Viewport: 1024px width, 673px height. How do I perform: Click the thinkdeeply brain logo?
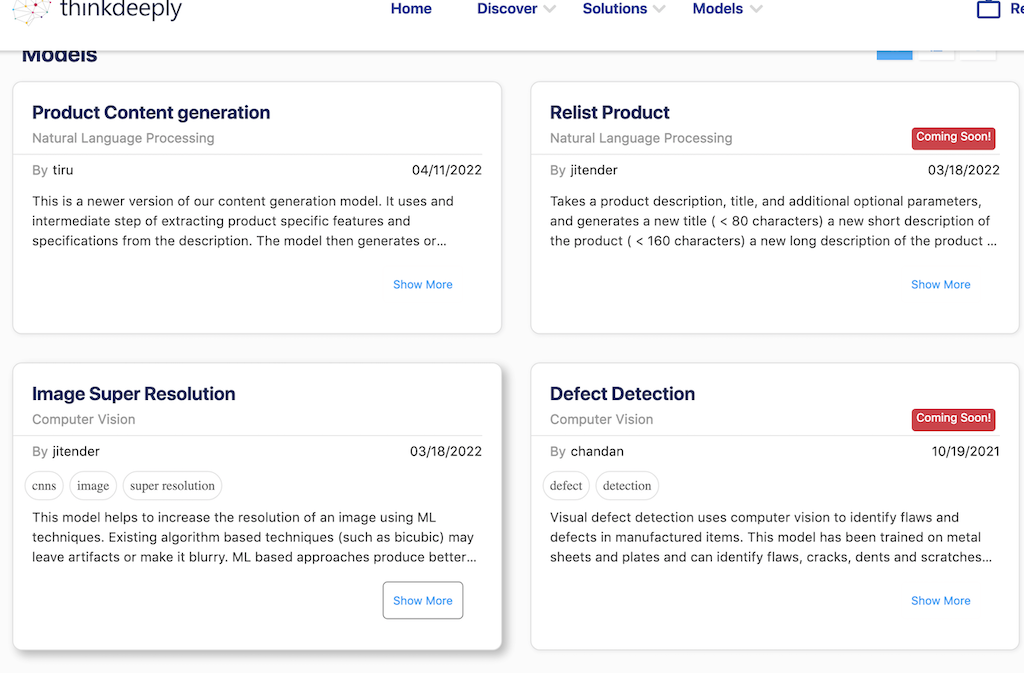coord(30,11)
